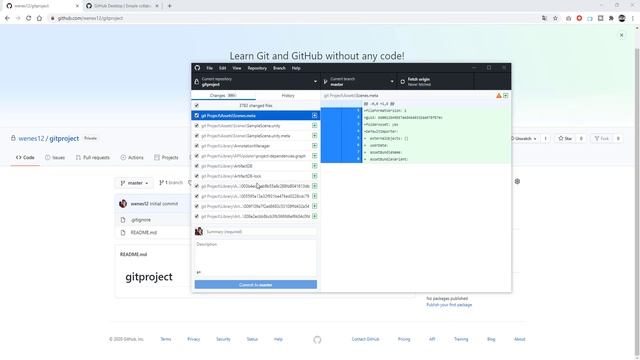Open the gitproject repository link
The image size is (640, 360).
pos(64,138)
